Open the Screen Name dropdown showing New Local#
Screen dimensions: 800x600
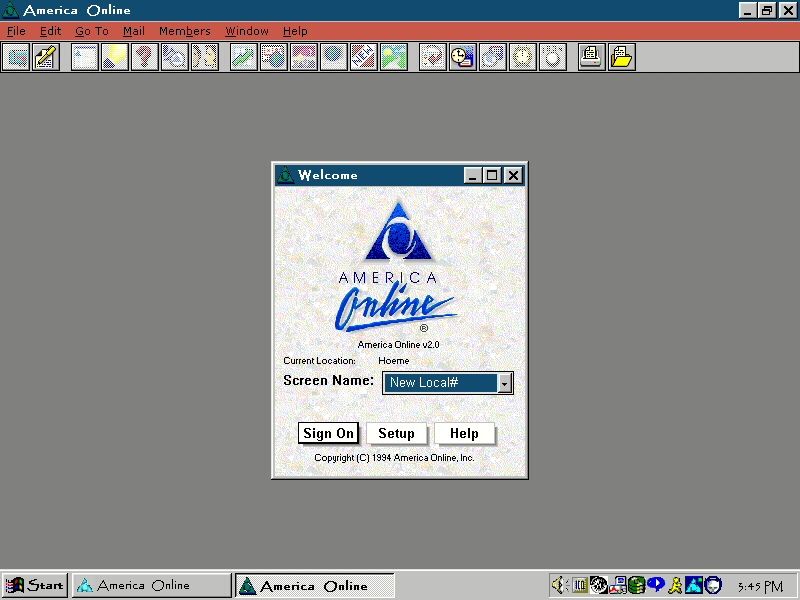pyautogui.click(x=505, y=383)
